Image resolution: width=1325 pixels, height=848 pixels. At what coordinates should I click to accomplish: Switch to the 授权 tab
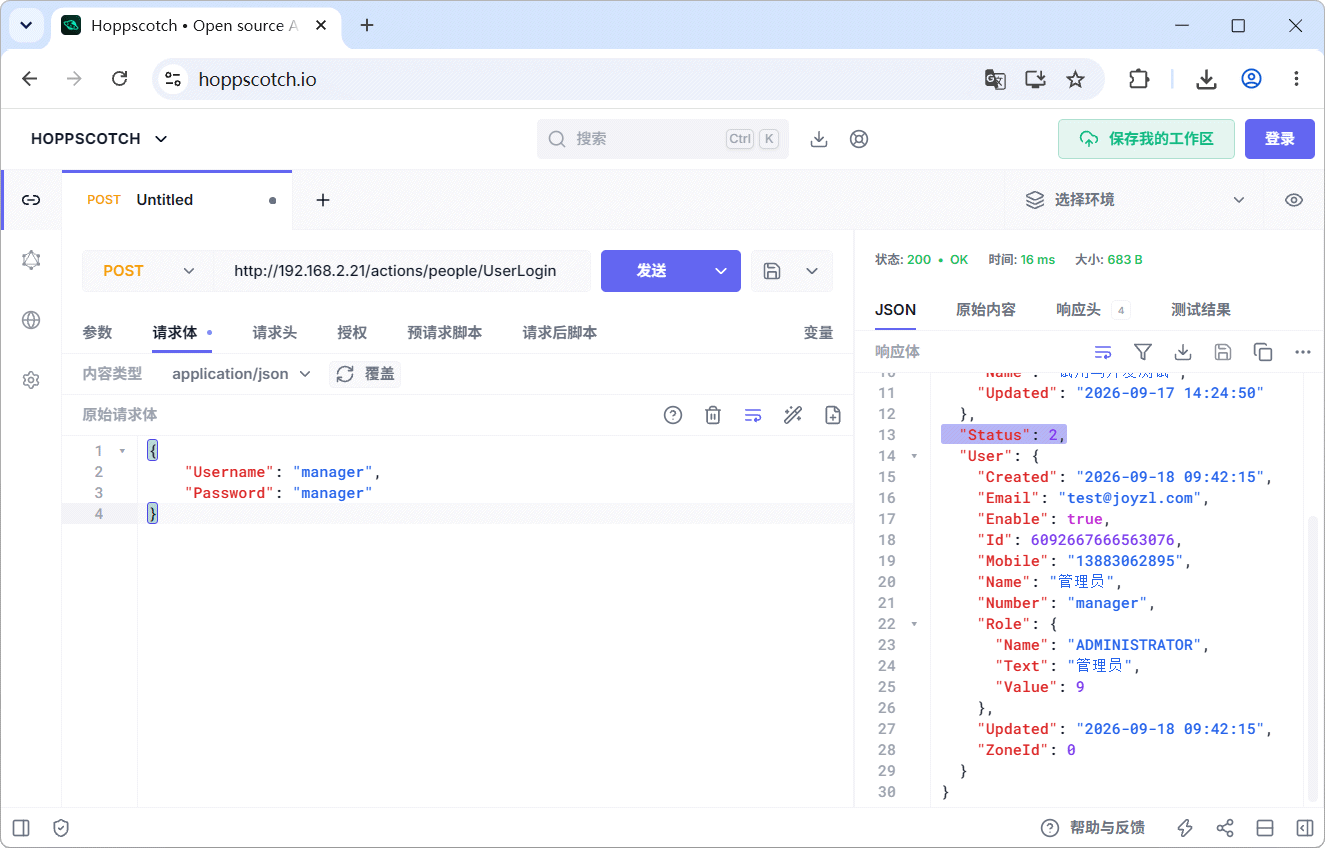(352, 333)
